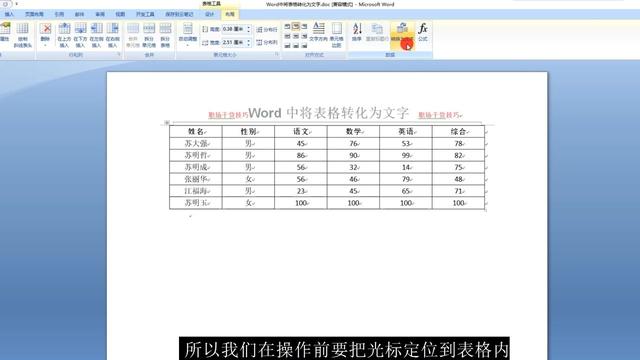The height and width of the screenshot is (360, 640).
Task: Click the header cell "姓名"
Action: click(196, 131)
